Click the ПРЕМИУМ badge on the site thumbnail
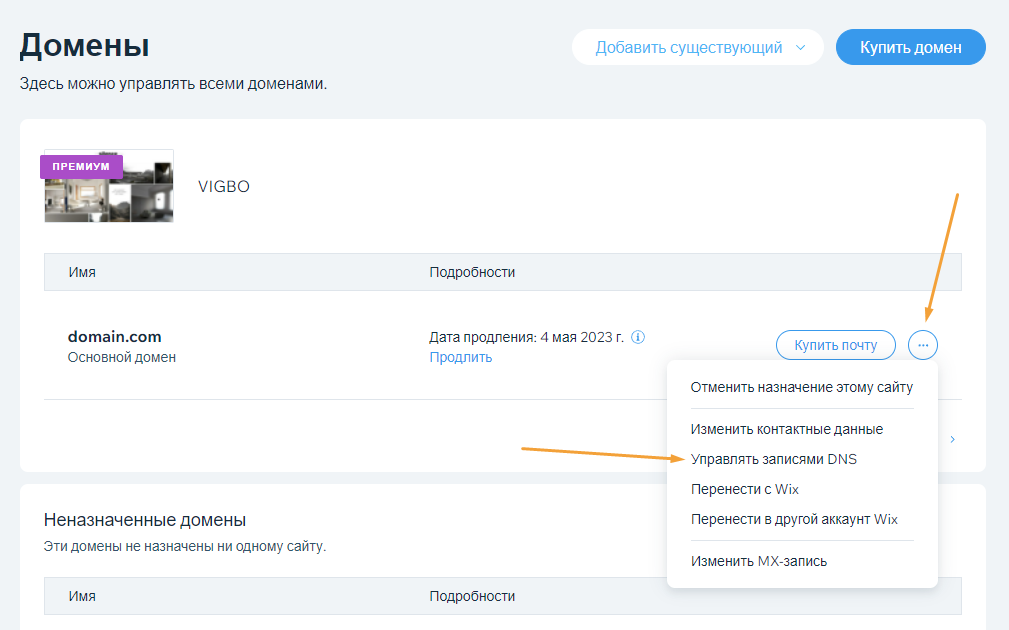 tap(81, 167)
